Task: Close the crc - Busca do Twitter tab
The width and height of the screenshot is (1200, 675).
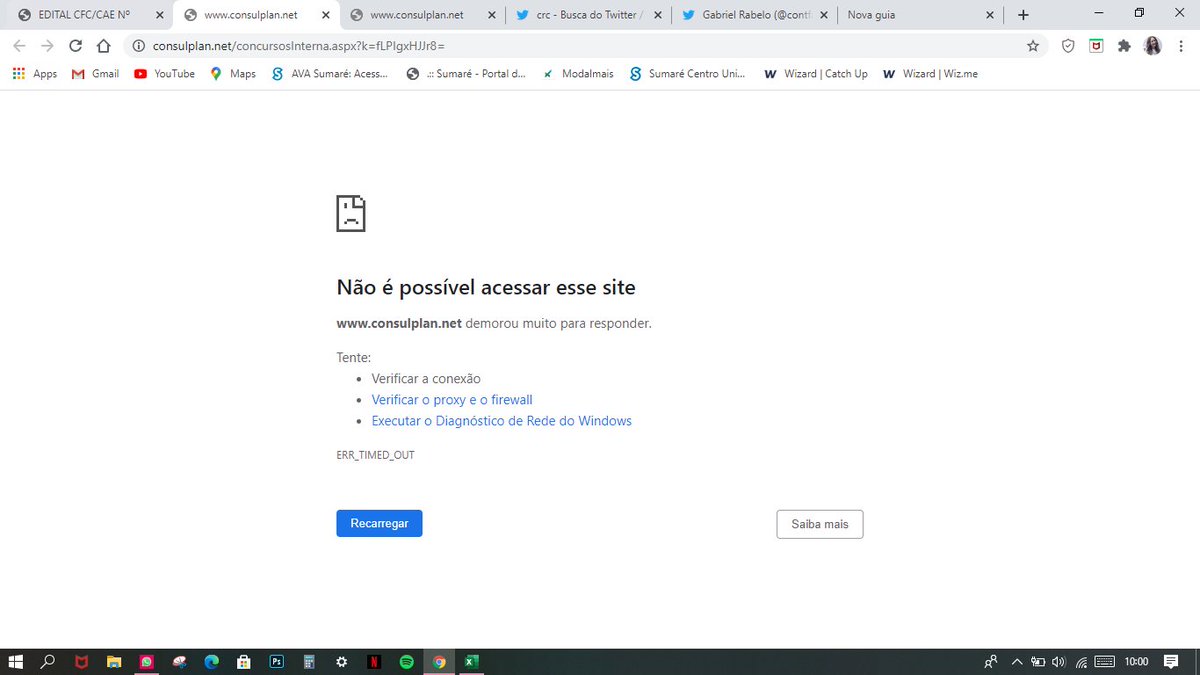Action: click(660, 15)
